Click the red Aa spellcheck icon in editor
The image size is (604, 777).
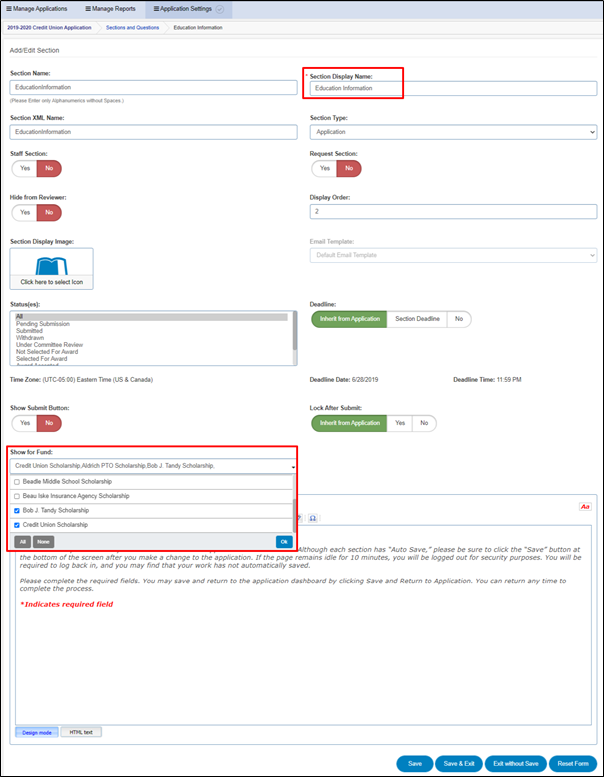coord(585,507)
